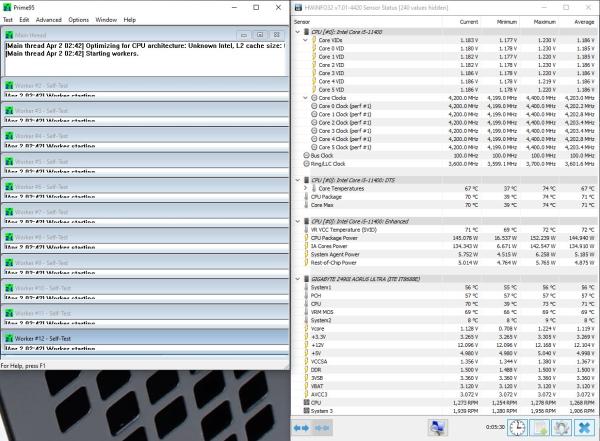Reset the HWiNFO elapsed time clock

[x=518, y=427]
